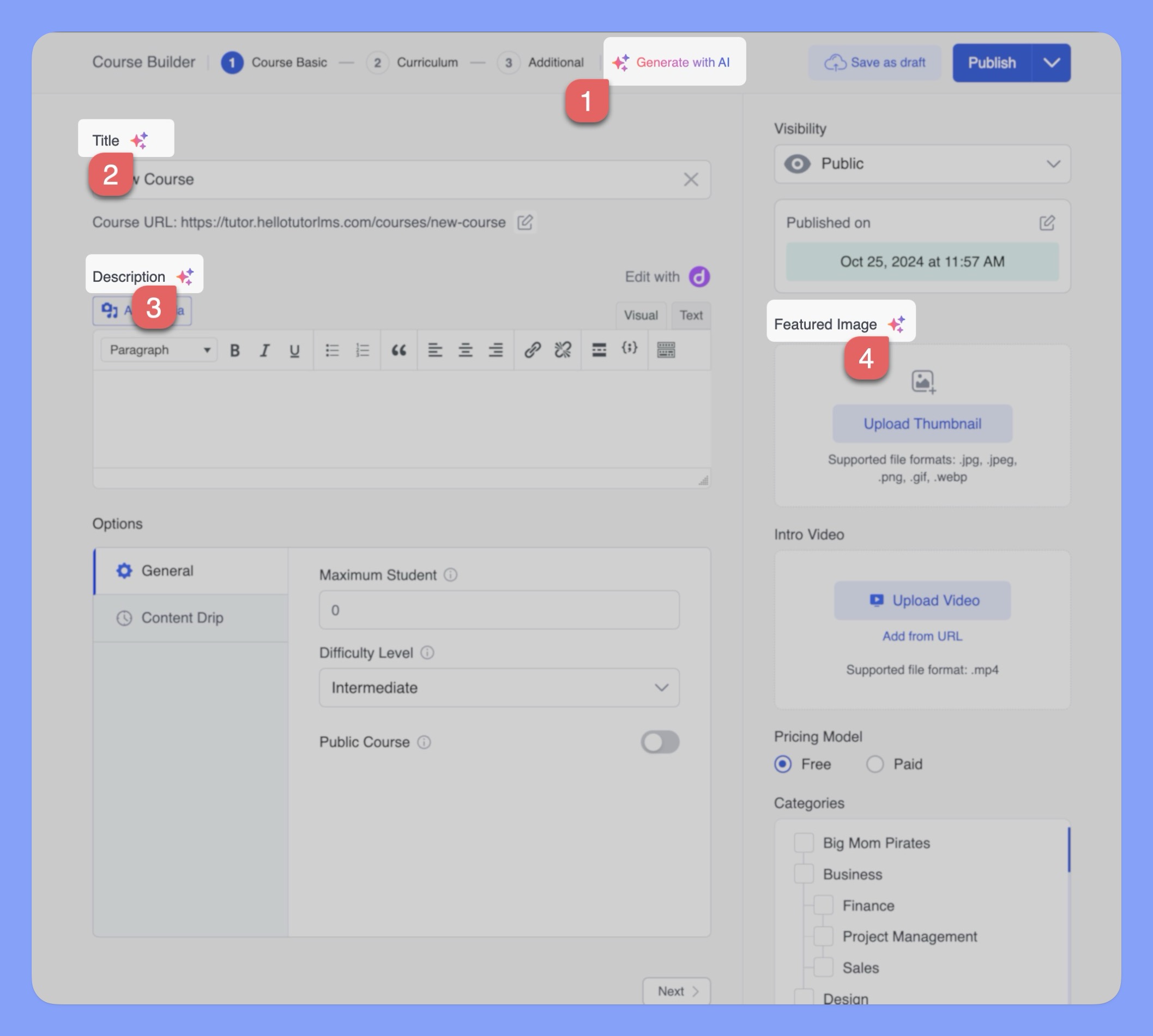
Task: Click info icon beside Public Course
Action: coord(424,742)
